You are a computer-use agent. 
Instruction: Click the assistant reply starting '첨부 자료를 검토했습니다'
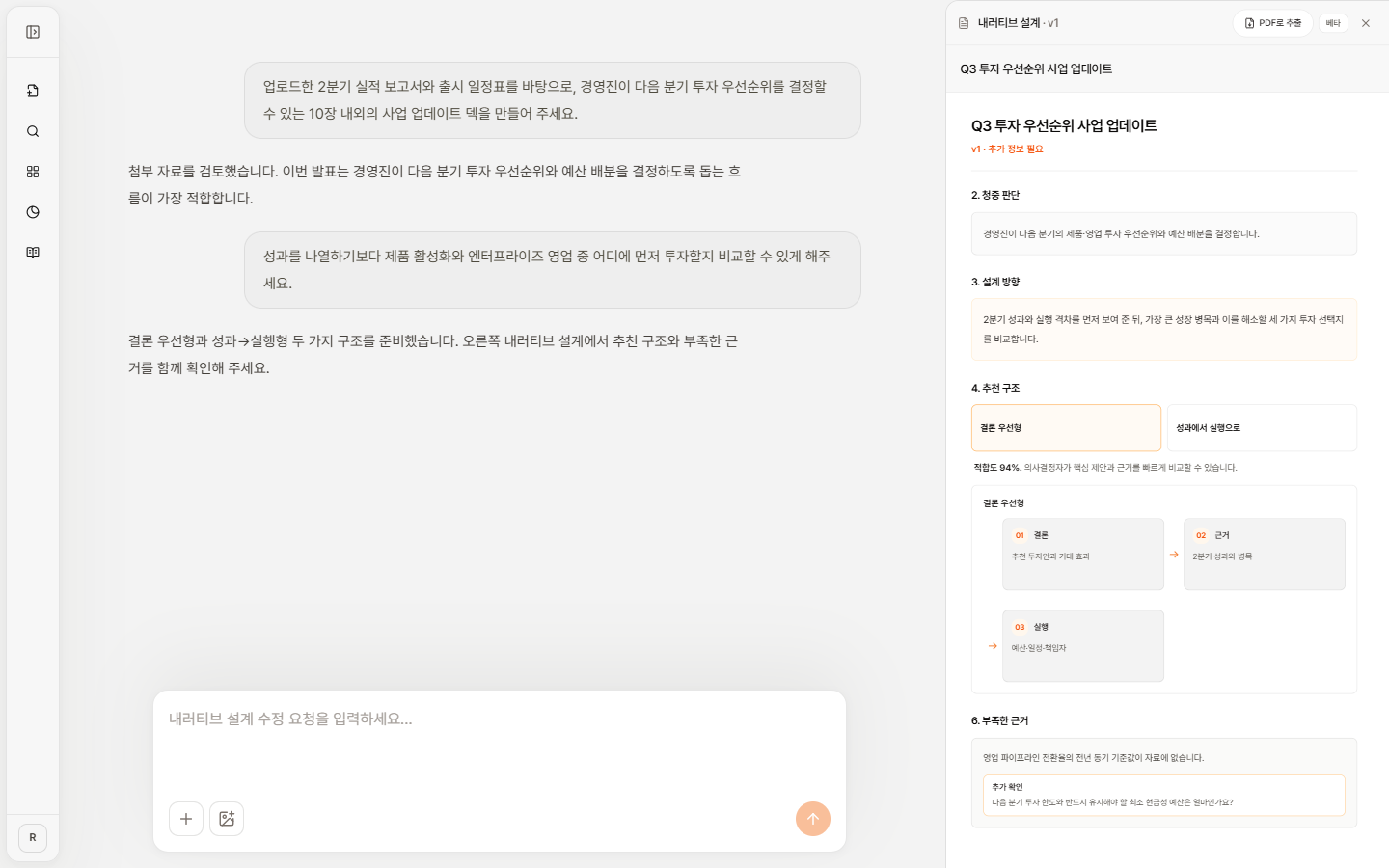click(435, 184)
